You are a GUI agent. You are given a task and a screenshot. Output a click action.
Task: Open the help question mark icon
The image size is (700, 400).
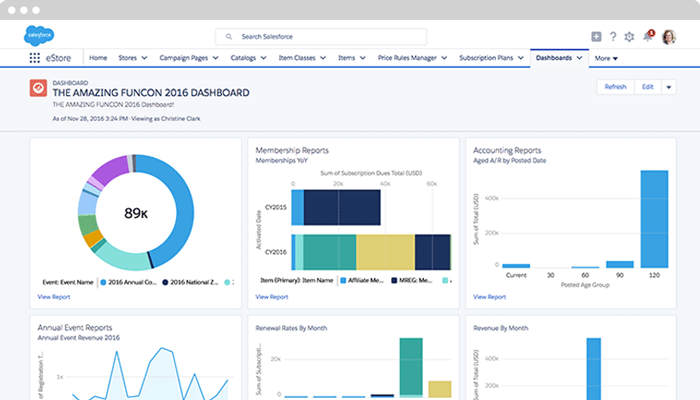click(x=613, y=37)
